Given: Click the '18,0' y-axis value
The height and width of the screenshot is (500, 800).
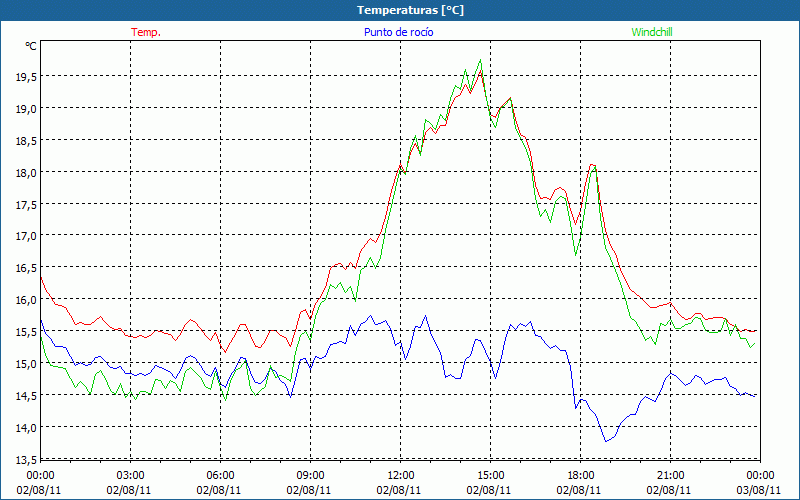Looking at the screenshot, I should [26, 172].
